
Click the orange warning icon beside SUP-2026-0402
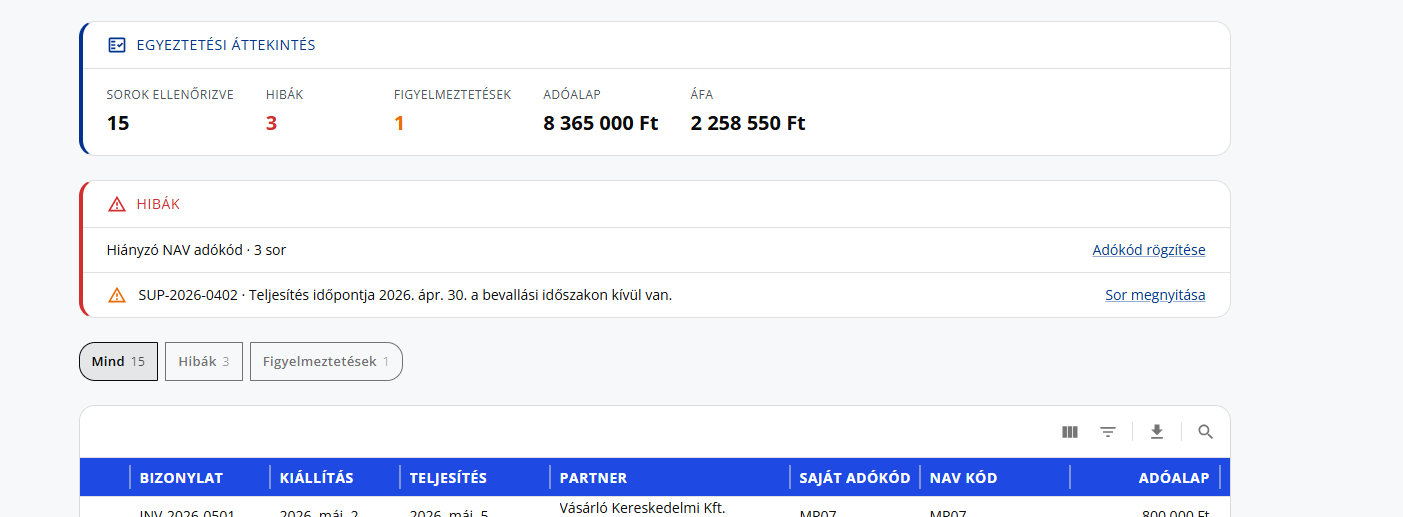coord(117,295)
